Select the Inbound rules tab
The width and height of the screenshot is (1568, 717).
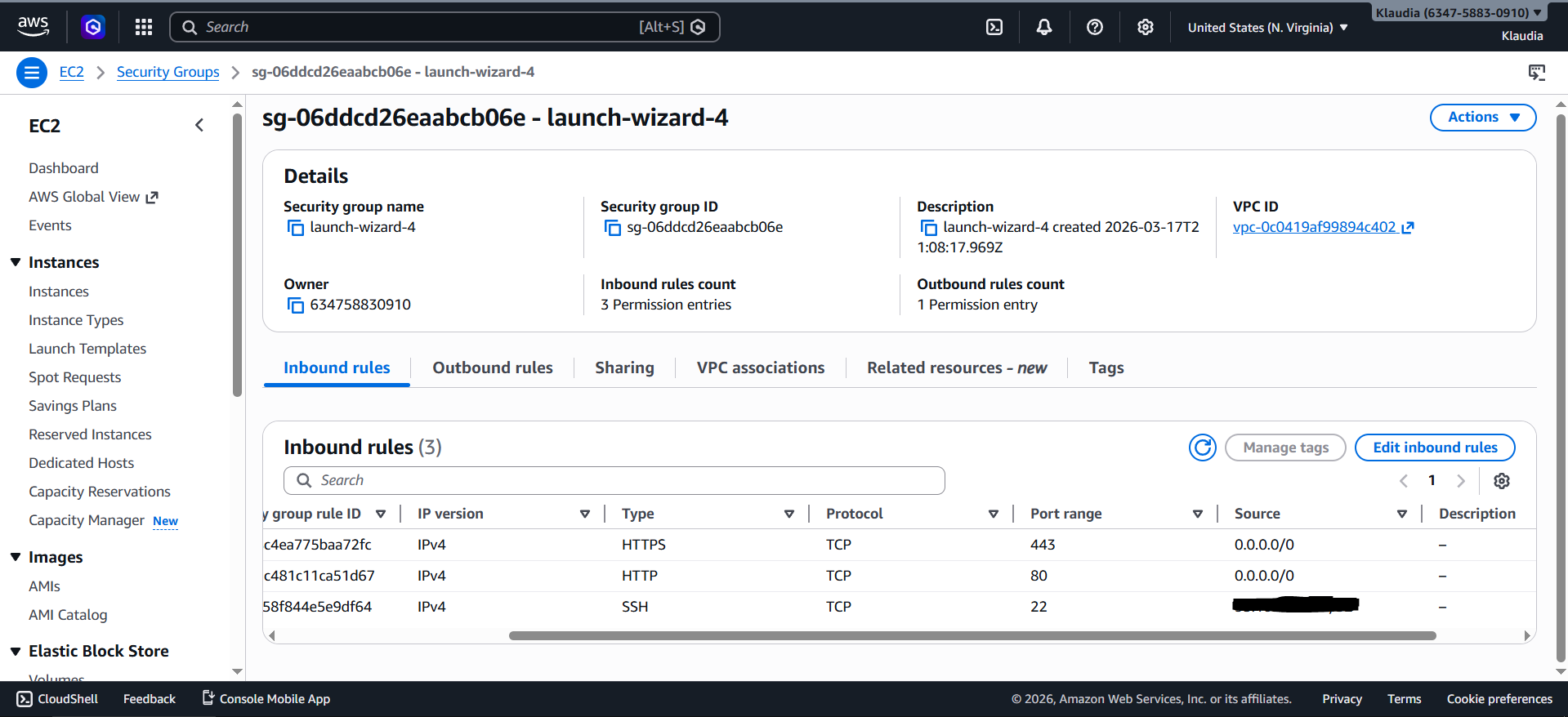click(x=337, y=368)
